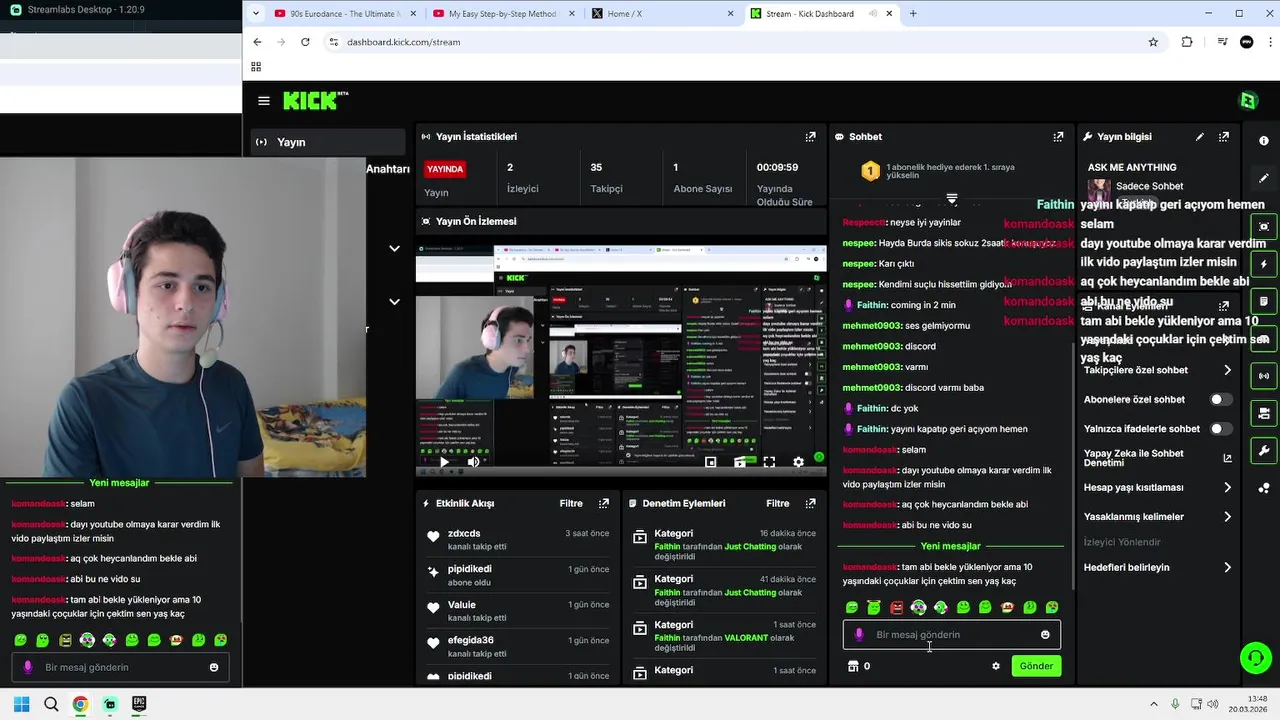Send the chat message with Gönder
1280x720 pixels.
click(x=1036, y=666)
